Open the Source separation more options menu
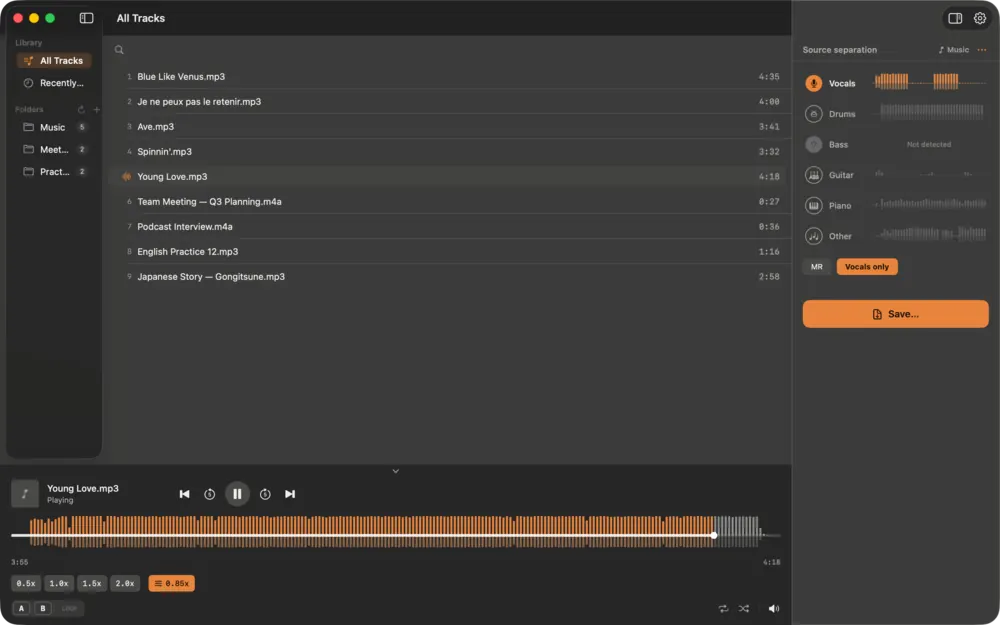 point(982,50)
